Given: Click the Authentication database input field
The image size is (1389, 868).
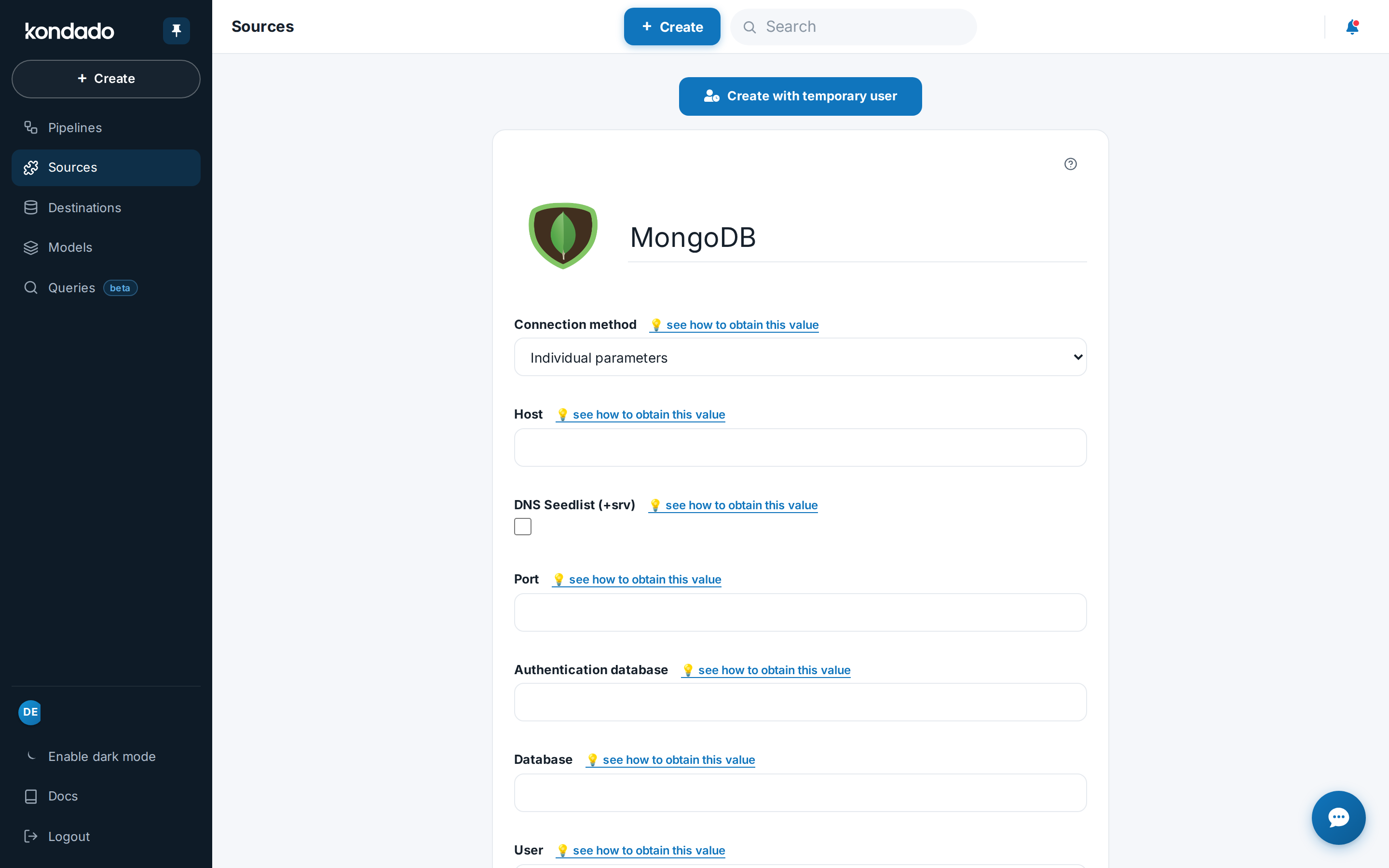Looking at the screenshot, I should (x=800, y=702).
